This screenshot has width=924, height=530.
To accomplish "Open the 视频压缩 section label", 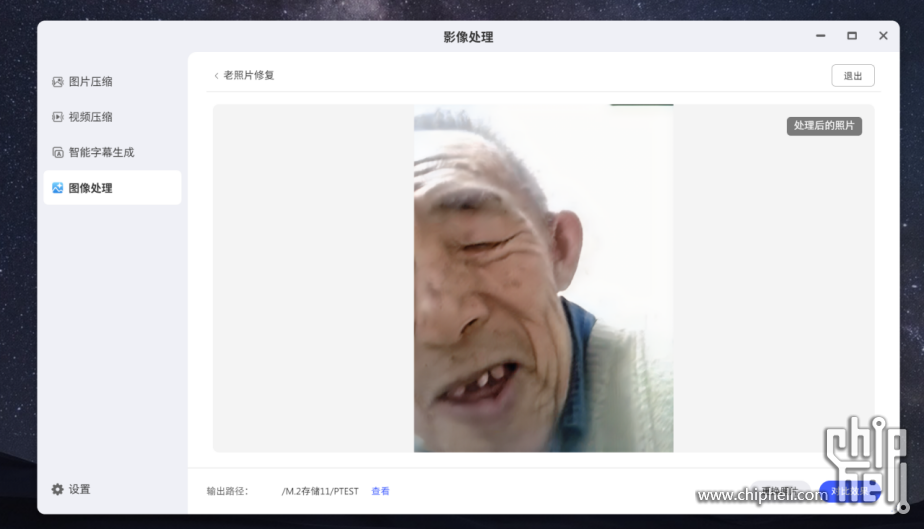I will [90, 117].
